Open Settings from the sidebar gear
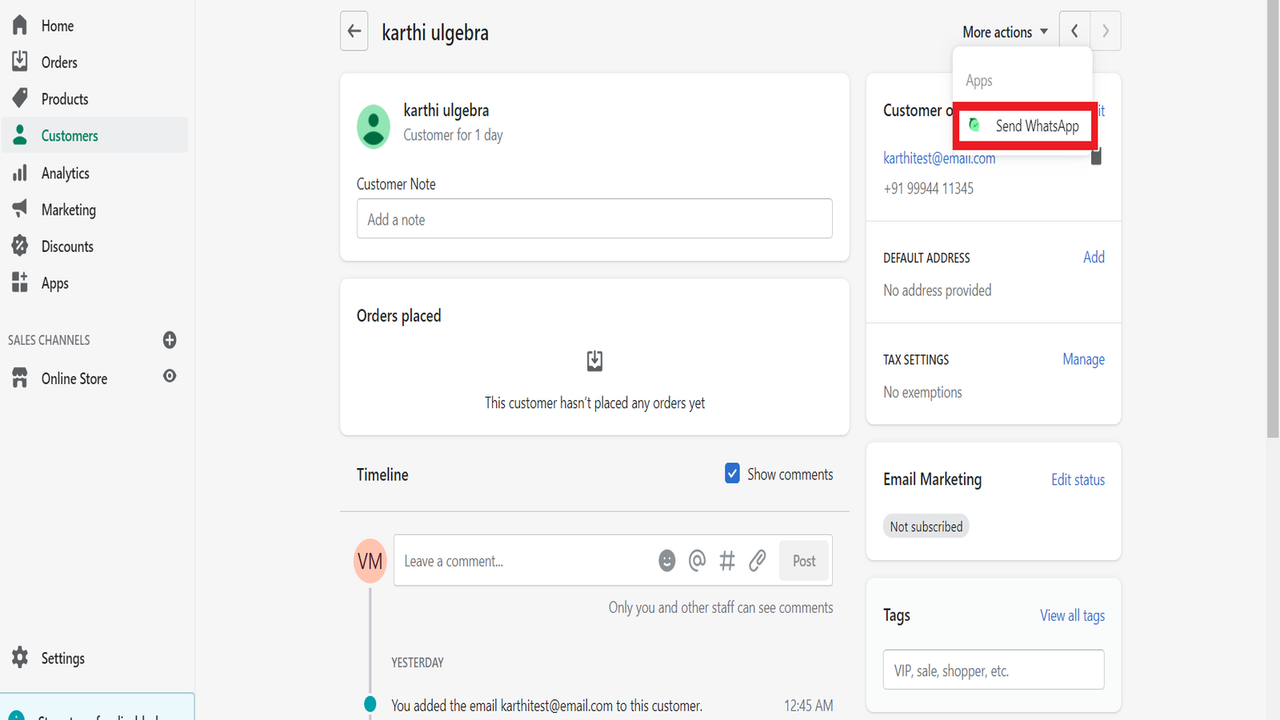This screenshot has height=720, width=1280. coord(62,658)
